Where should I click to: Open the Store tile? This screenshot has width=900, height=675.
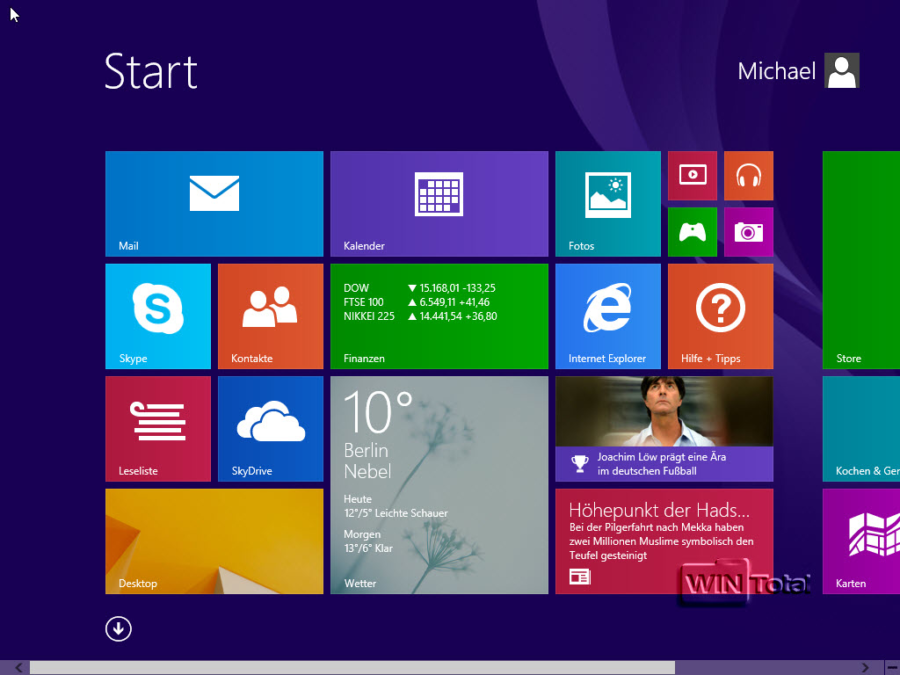[861, 260]
